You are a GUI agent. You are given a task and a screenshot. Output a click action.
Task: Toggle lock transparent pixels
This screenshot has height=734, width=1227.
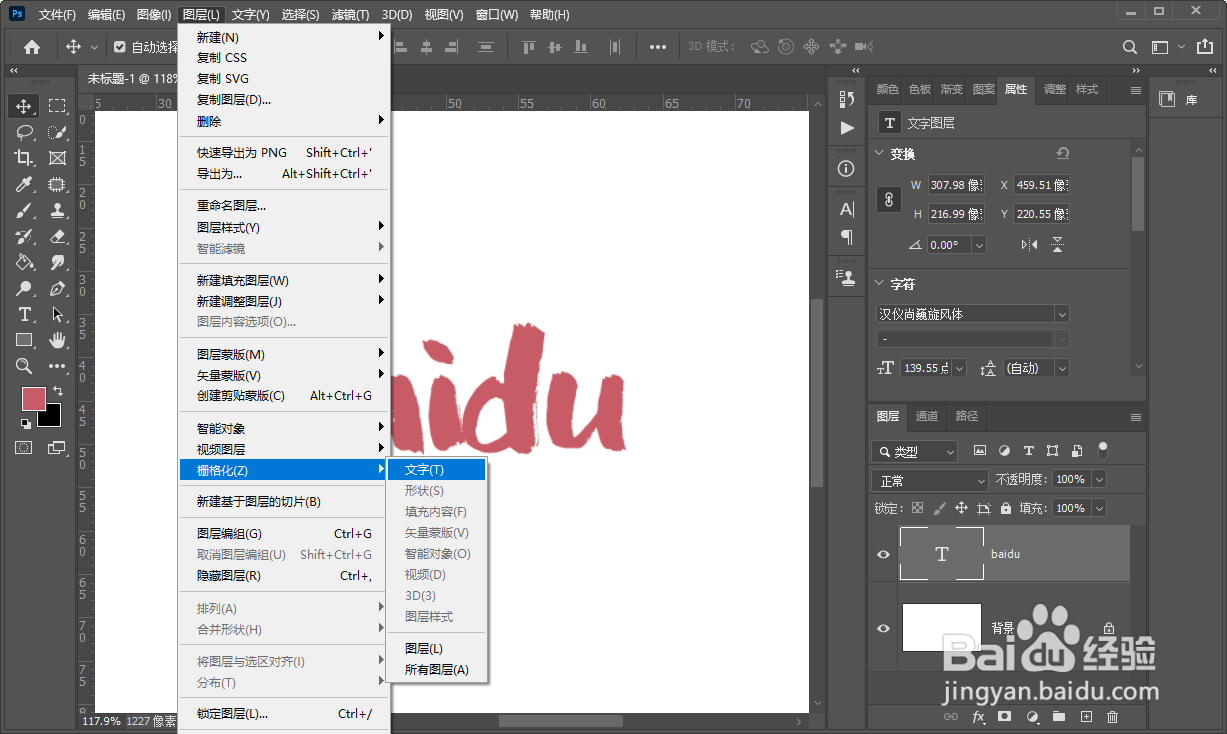[x=917, y=508]
